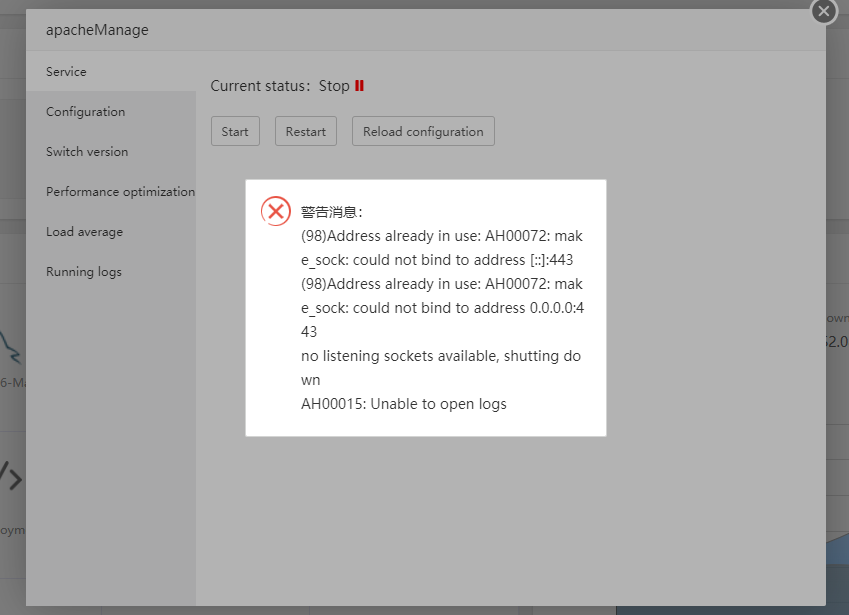
Task: Open Performance optimization section
Action: click(111, 192)
